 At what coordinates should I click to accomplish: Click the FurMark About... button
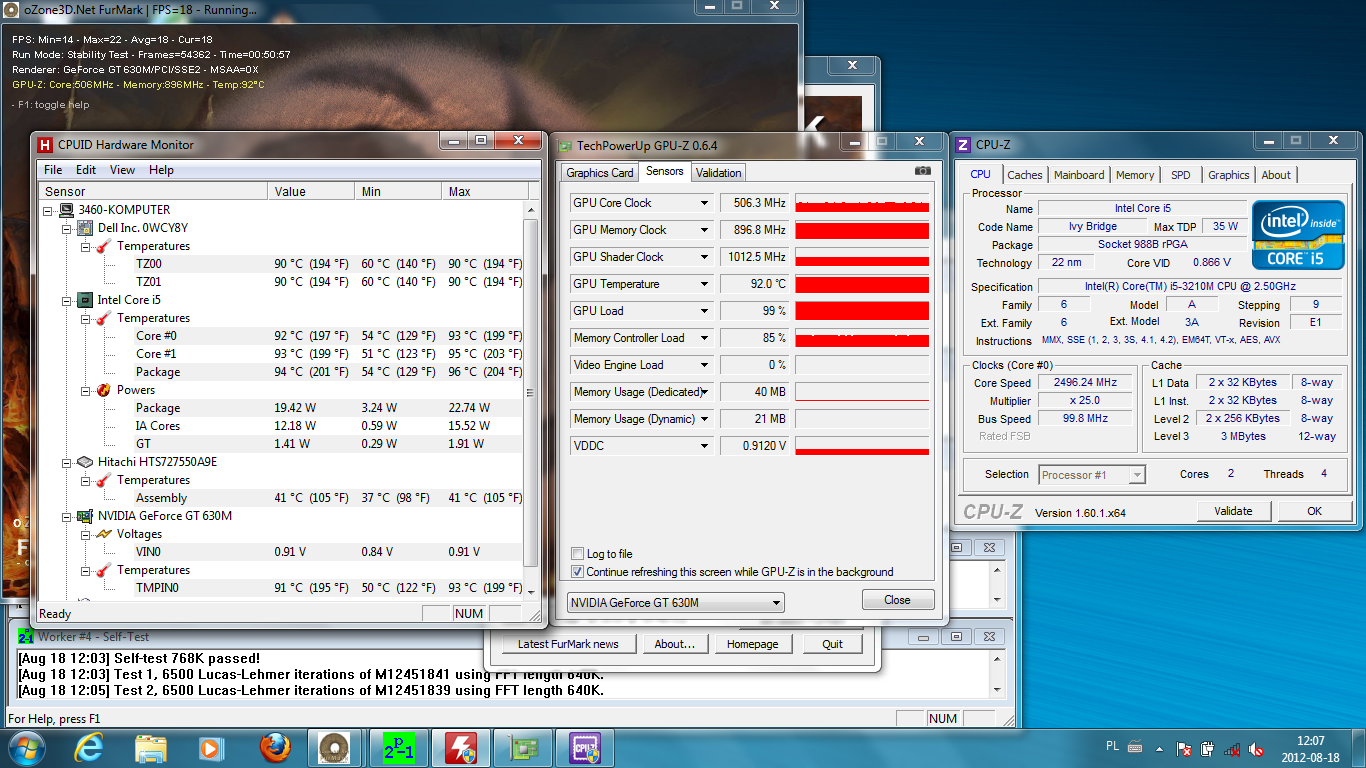675,644
